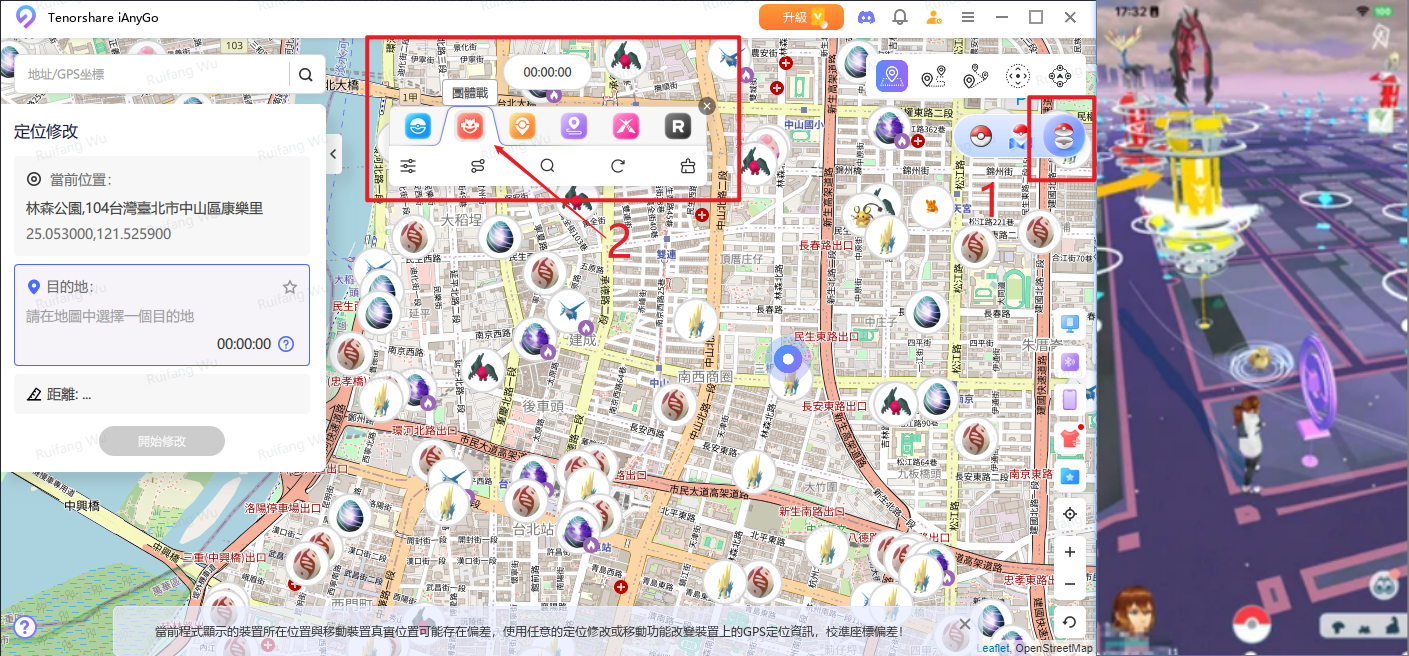The image size is (1409, 656).
Task: Select teleport location mode icon
Action: coord(891,76)
